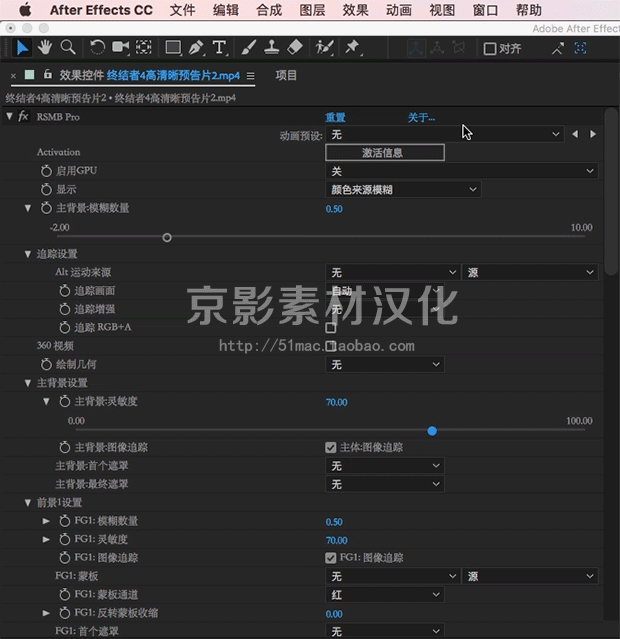Click the World Axis mode icon
The height and width of the screenshot is (639, 620).
click(437, 48)
